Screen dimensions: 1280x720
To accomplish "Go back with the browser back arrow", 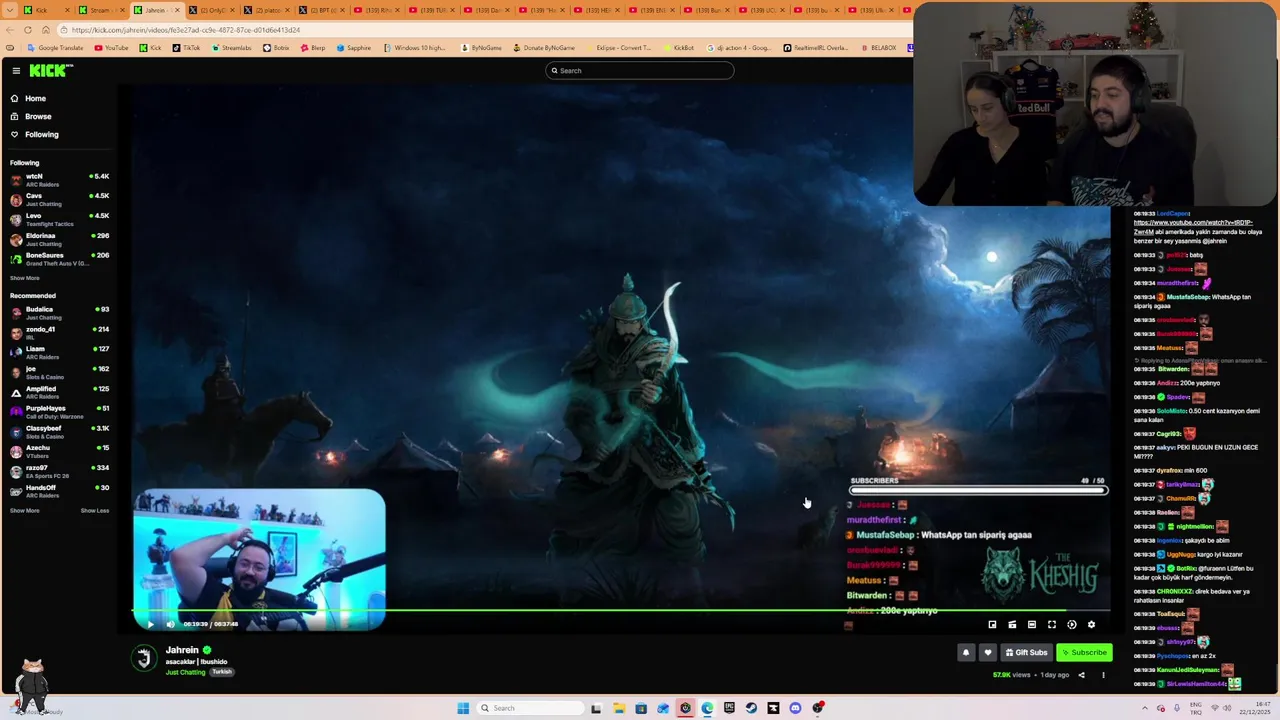I will [x=10, y=30].
